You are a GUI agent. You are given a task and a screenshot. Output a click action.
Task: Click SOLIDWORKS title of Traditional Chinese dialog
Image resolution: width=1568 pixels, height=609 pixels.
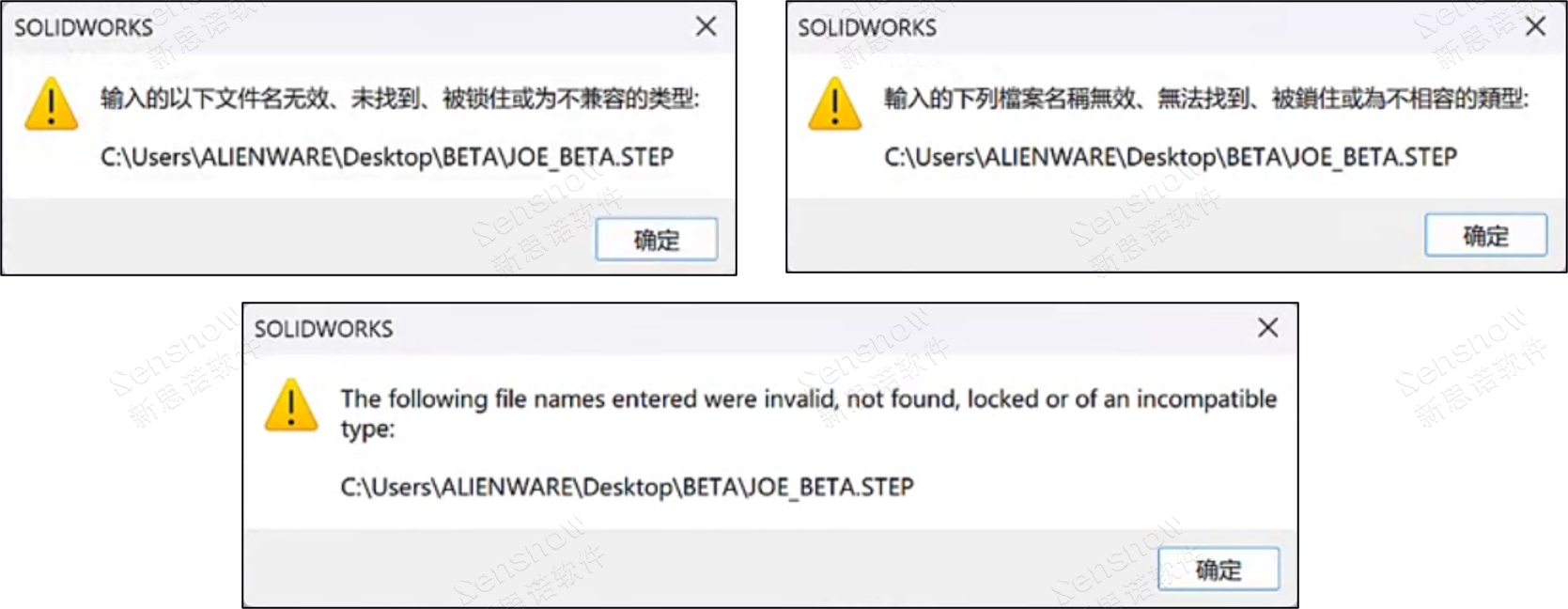[866, 28]
